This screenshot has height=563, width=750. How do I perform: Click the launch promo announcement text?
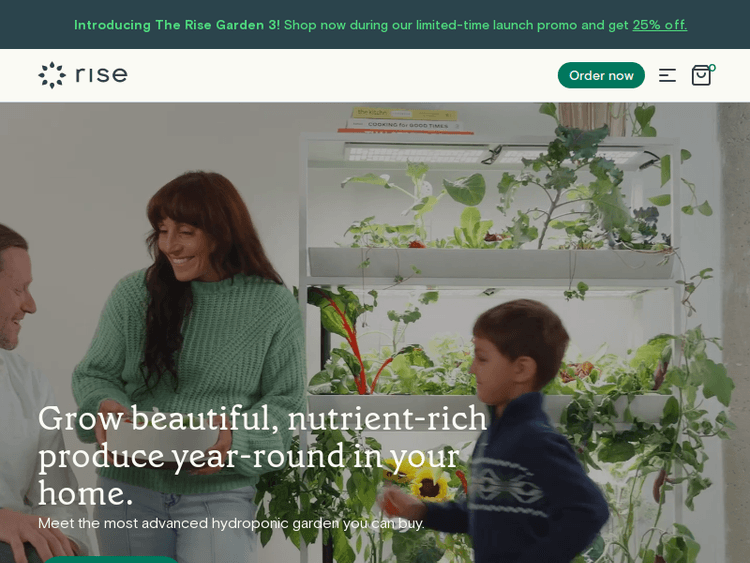click(456, 25)
